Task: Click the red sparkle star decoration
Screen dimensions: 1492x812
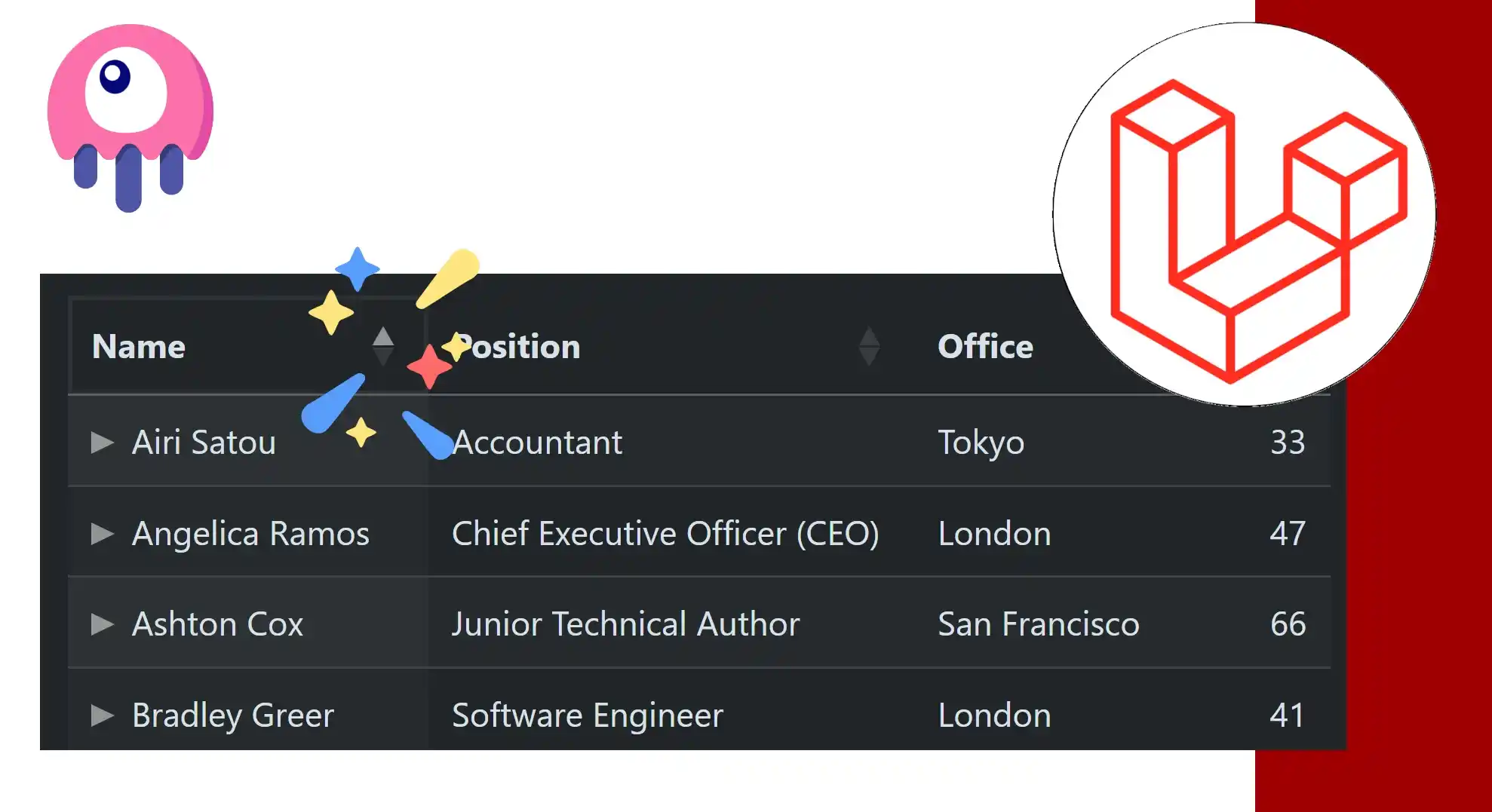Action: pos(429,367)
